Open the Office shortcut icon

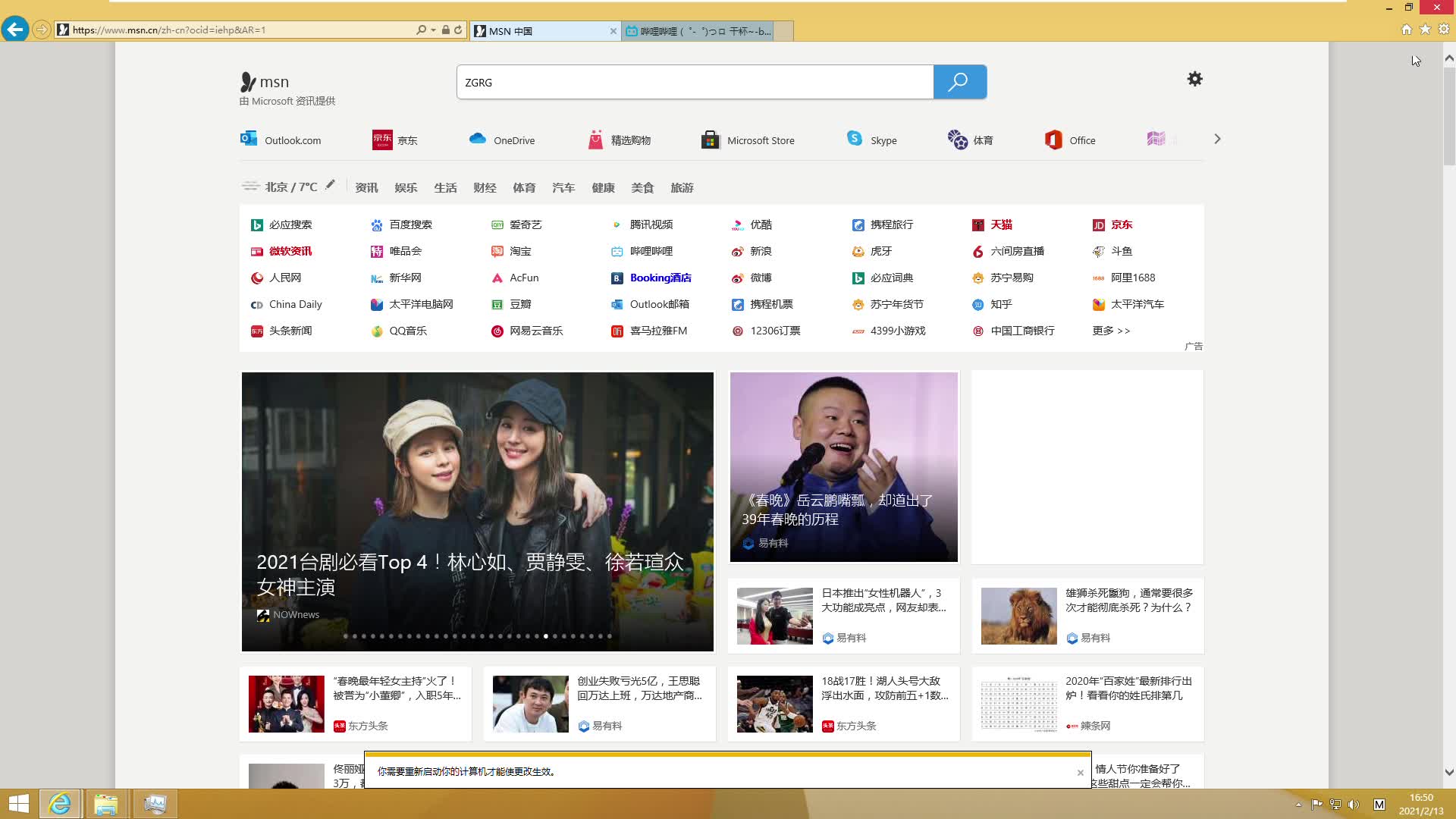pos(1053,140)
